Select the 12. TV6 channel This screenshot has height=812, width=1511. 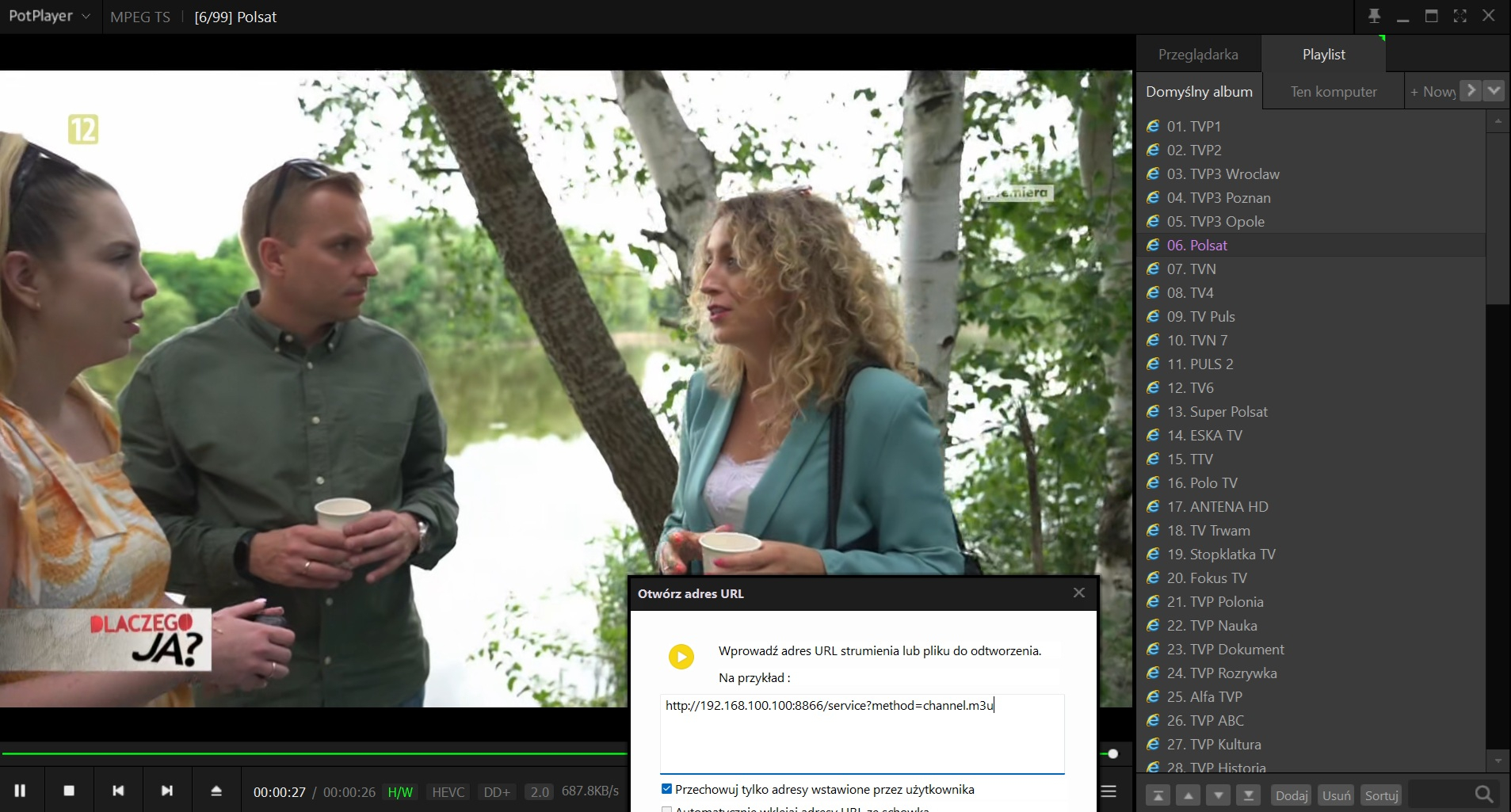1311,387
